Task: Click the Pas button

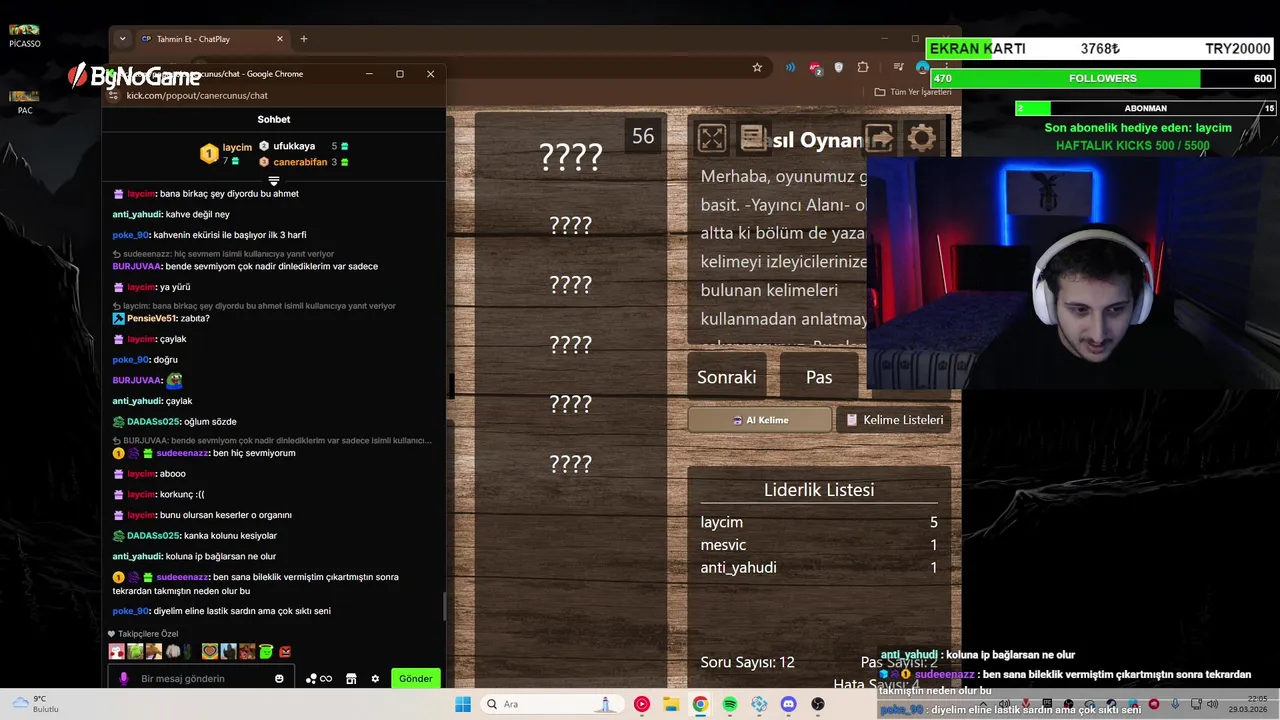Action: pyautogui.click(x=819, y=377)
